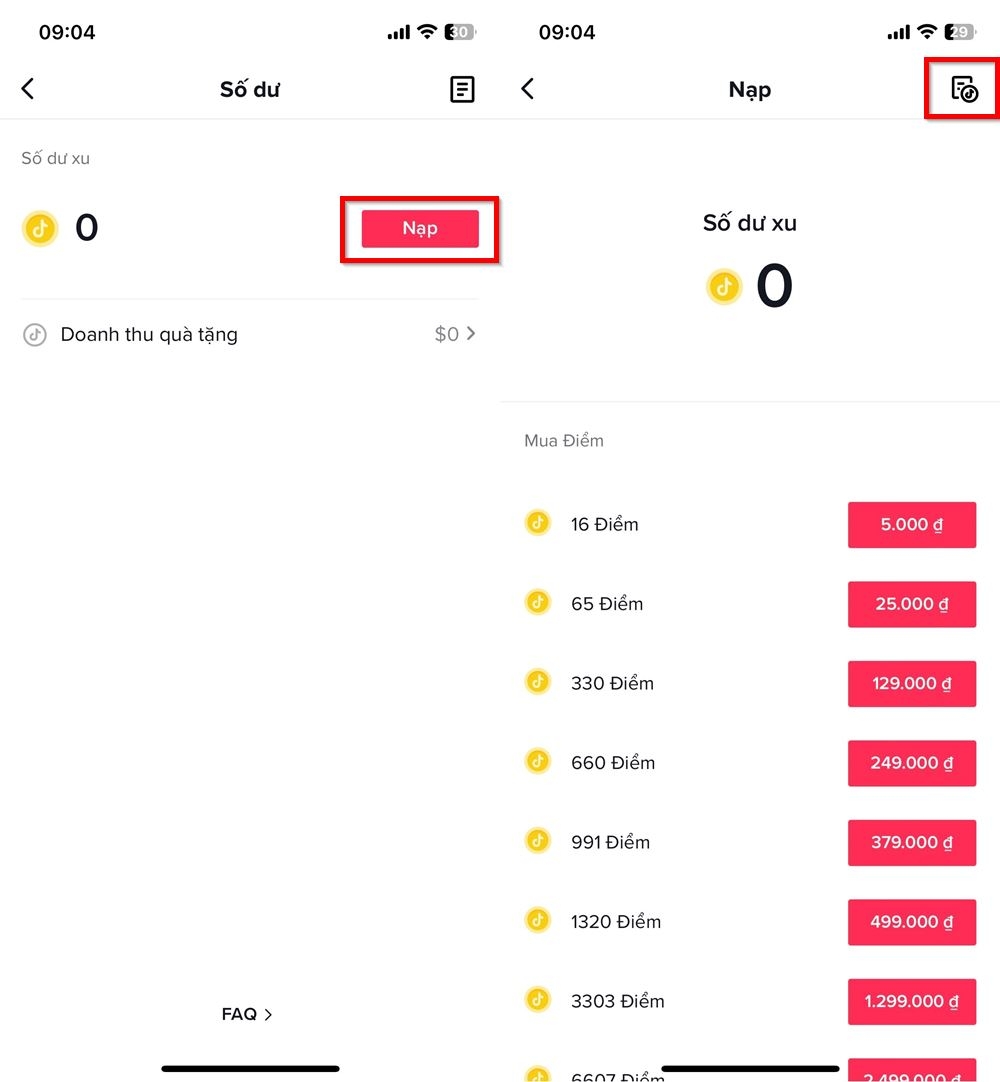The width and height of the screenshot is (1000, 1082).
Task: Purchase 16 Điểm for 5.000 đ
Action: click(911, 524)
